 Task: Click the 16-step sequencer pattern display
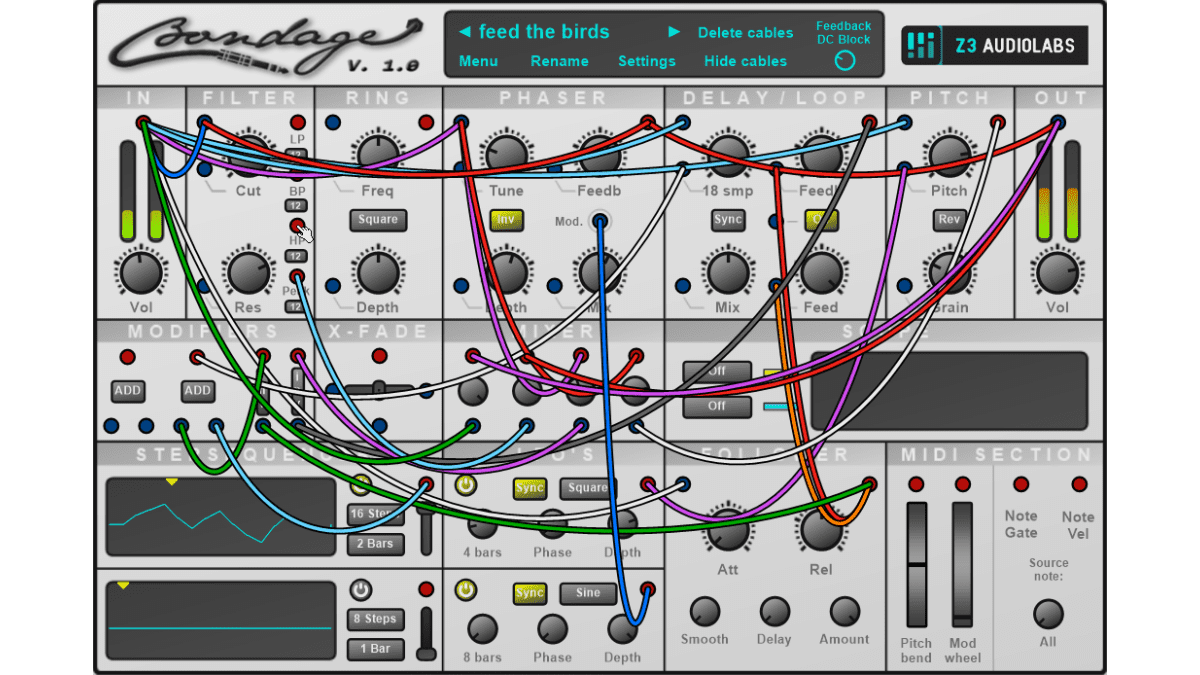[x=220, y=517]
